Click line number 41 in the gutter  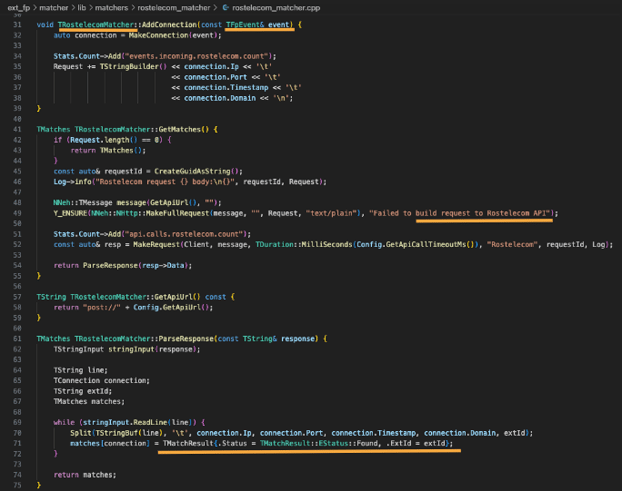click(x=17, y=129)
